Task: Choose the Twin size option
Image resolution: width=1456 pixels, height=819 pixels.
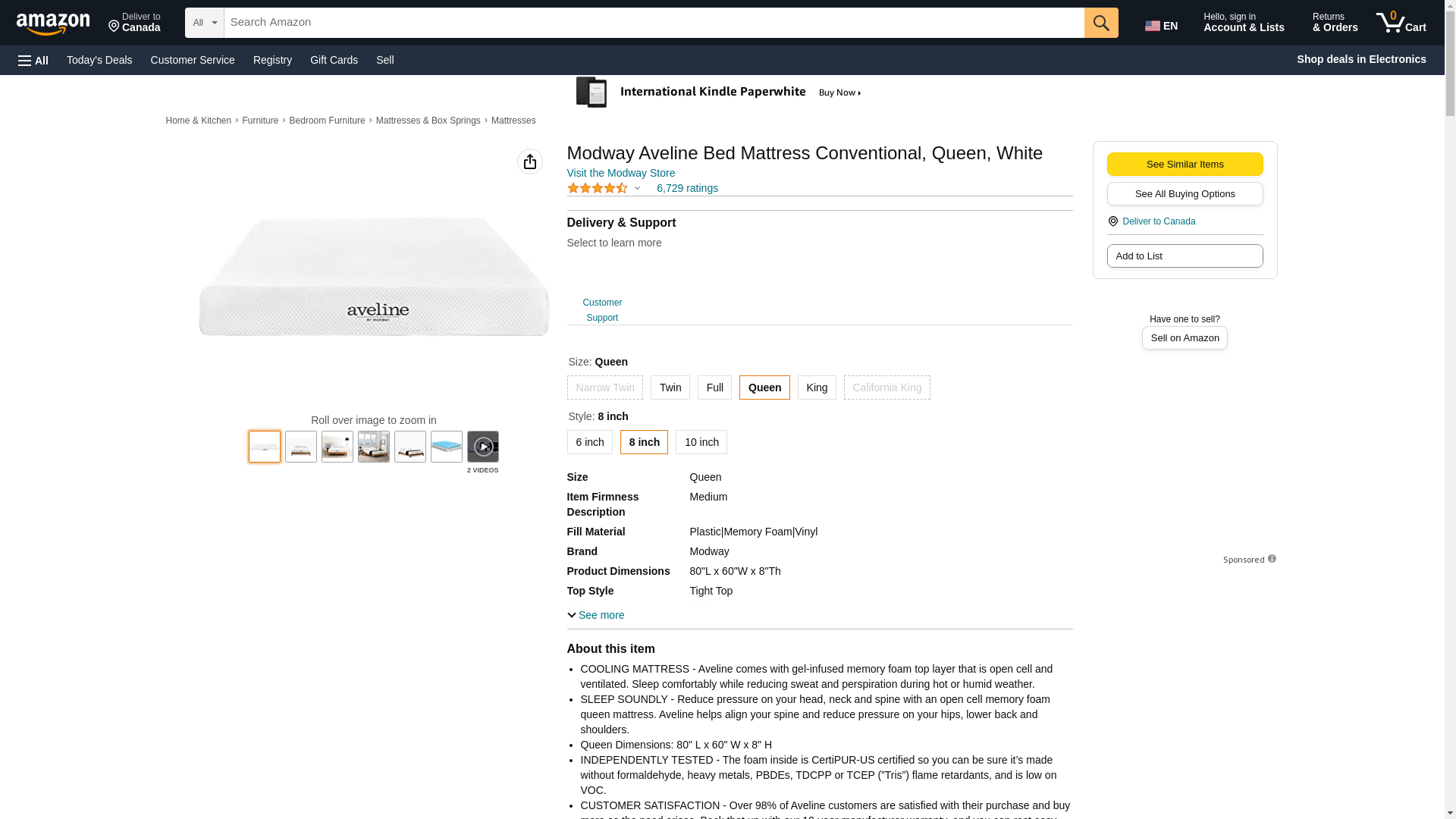Action: [670, 388]
